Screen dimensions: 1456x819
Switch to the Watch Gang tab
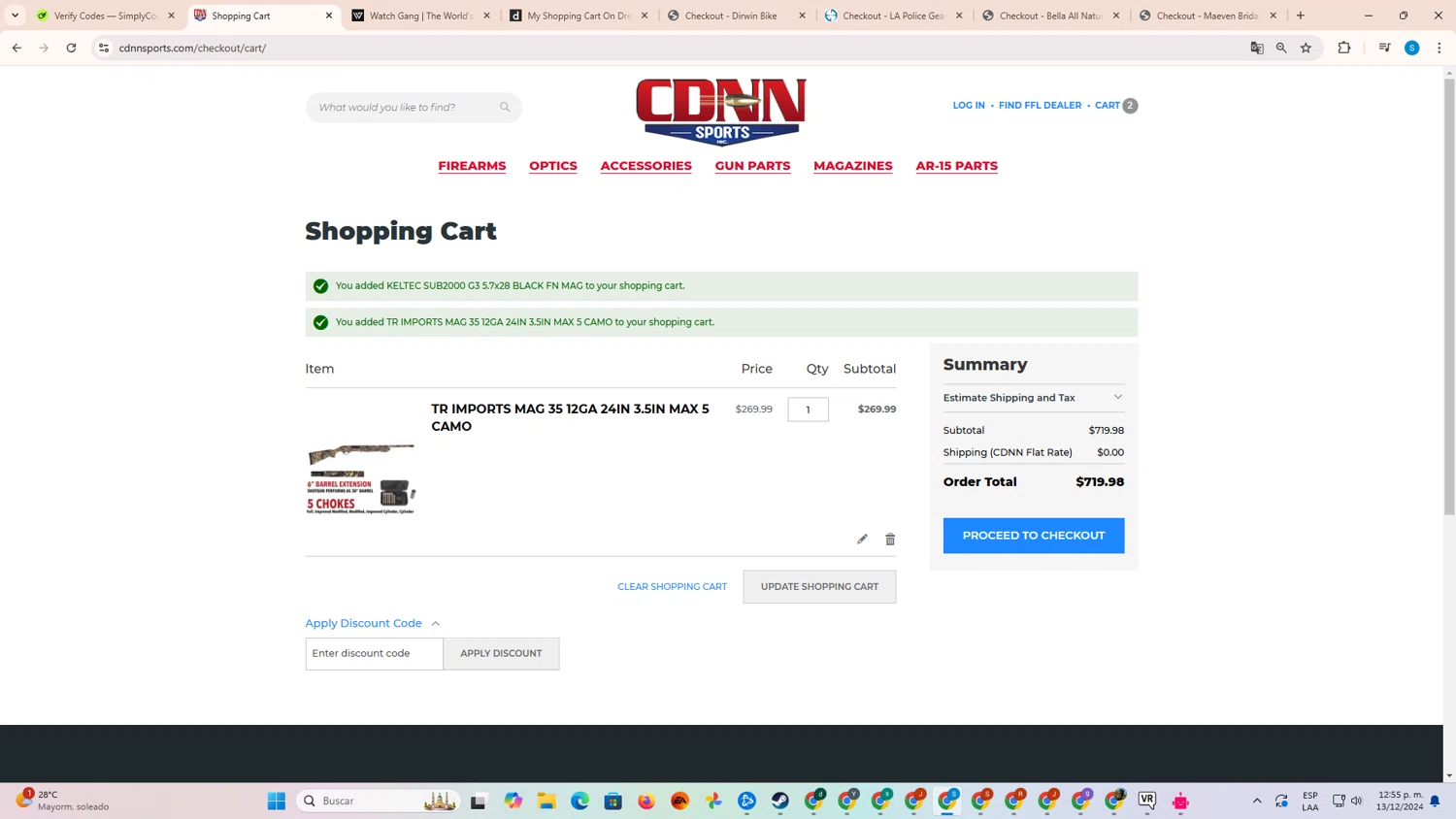point(420,16)
